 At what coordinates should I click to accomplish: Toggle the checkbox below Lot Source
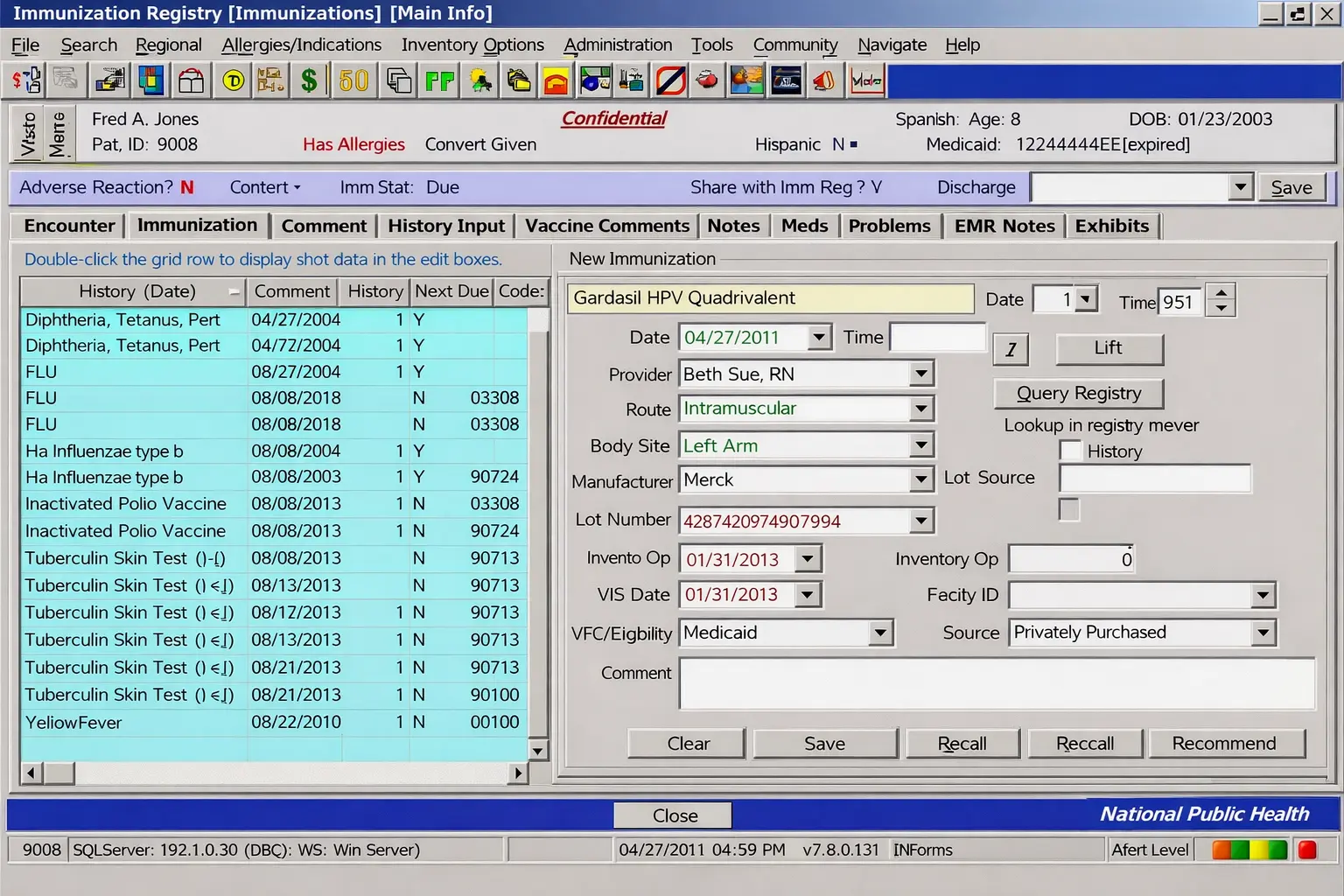point(1069,509)
